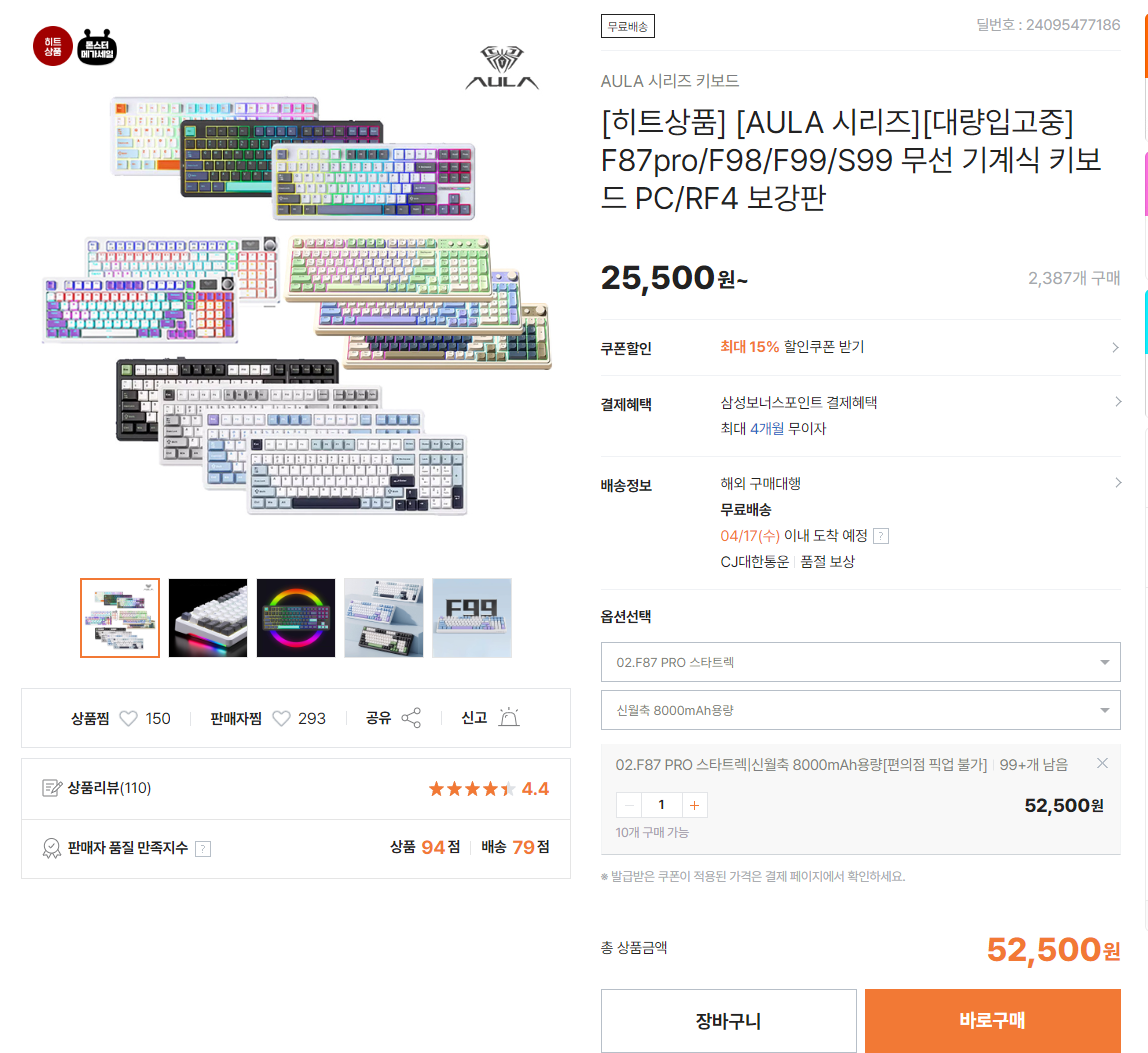Click the share icon next to 공유
Image resolution: width=1148 pixels, height=1053 pixels.
coord(411,718)
